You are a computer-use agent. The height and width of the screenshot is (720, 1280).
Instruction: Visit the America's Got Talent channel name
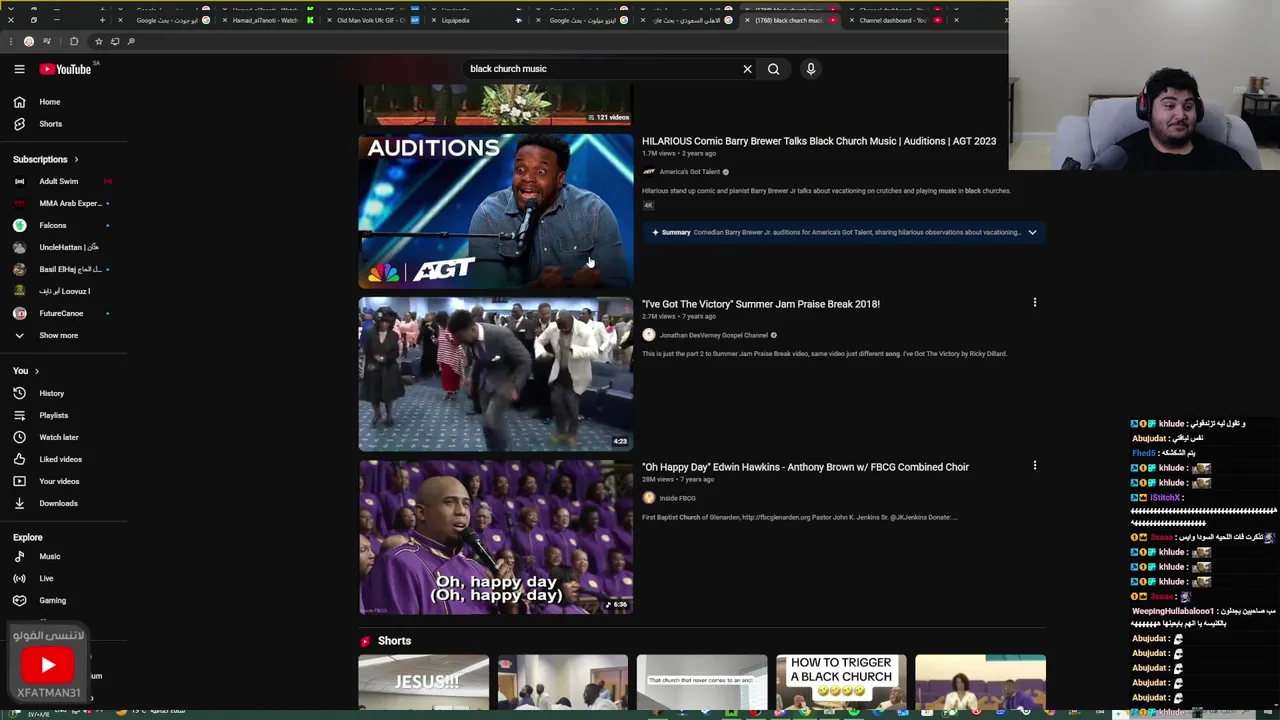click(x=689, y=172)
